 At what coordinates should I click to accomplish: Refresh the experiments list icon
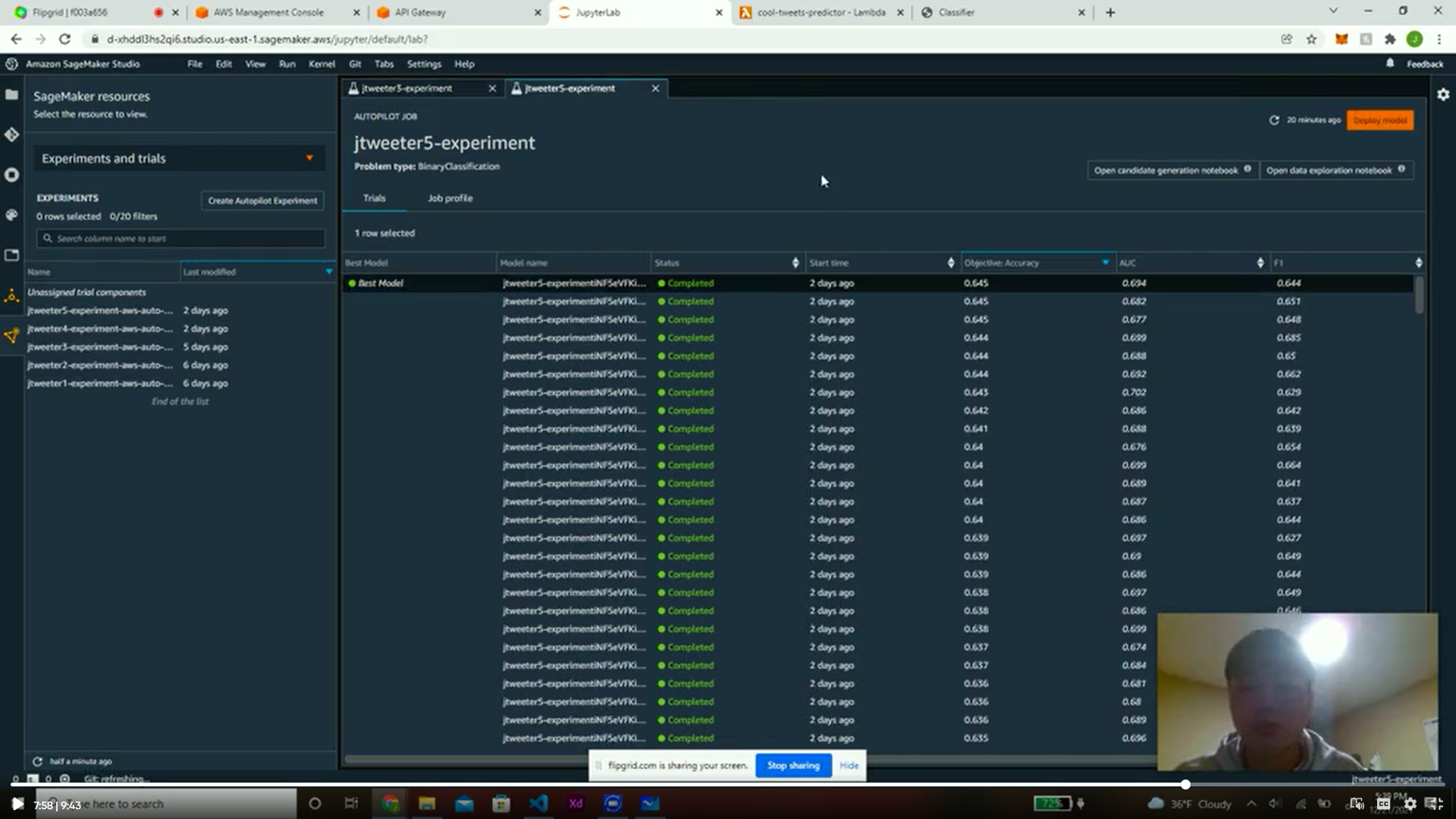click(37, 761)
